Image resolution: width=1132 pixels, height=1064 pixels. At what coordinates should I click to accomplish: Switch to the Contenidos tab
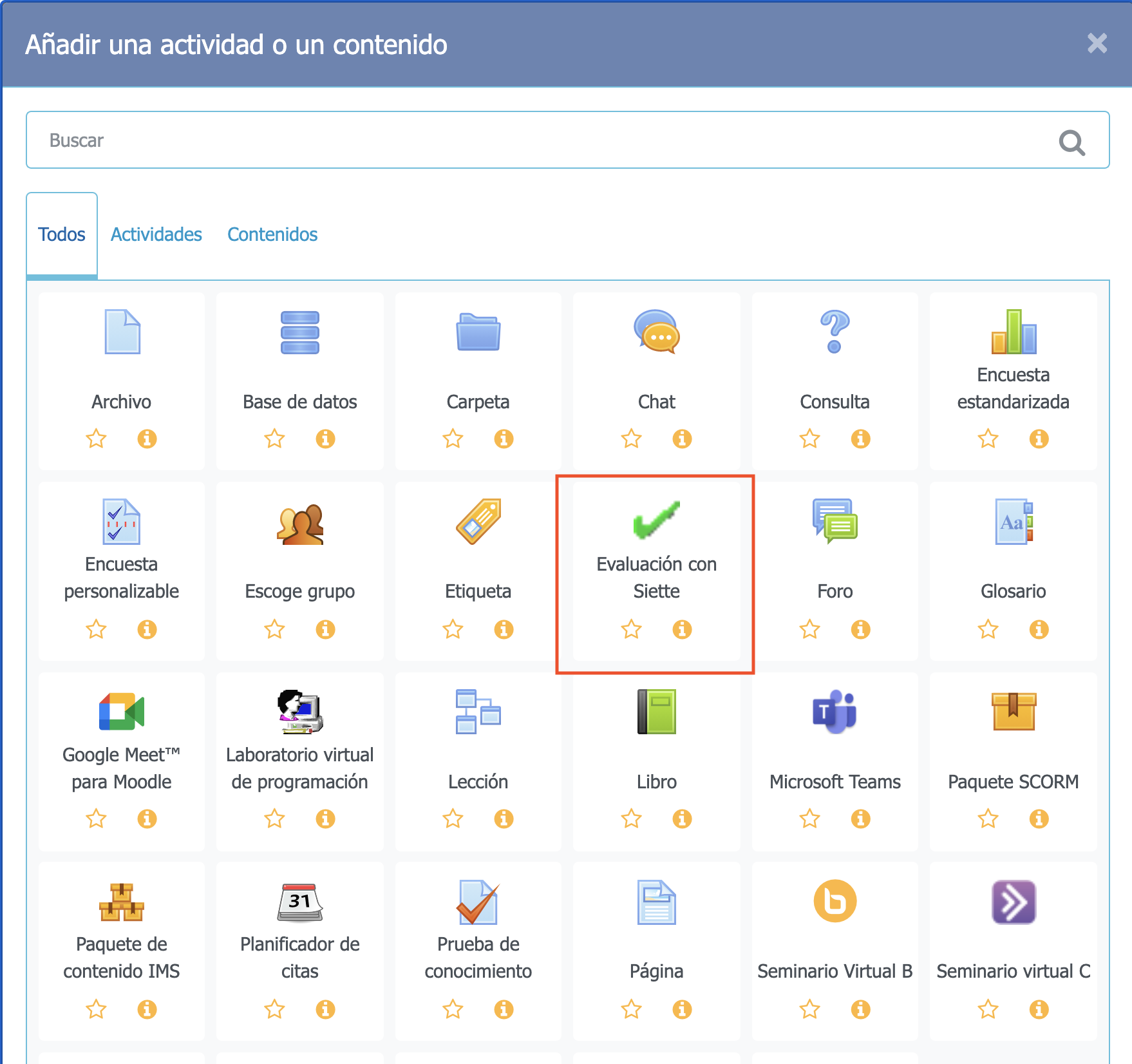(x=272, y=234)
